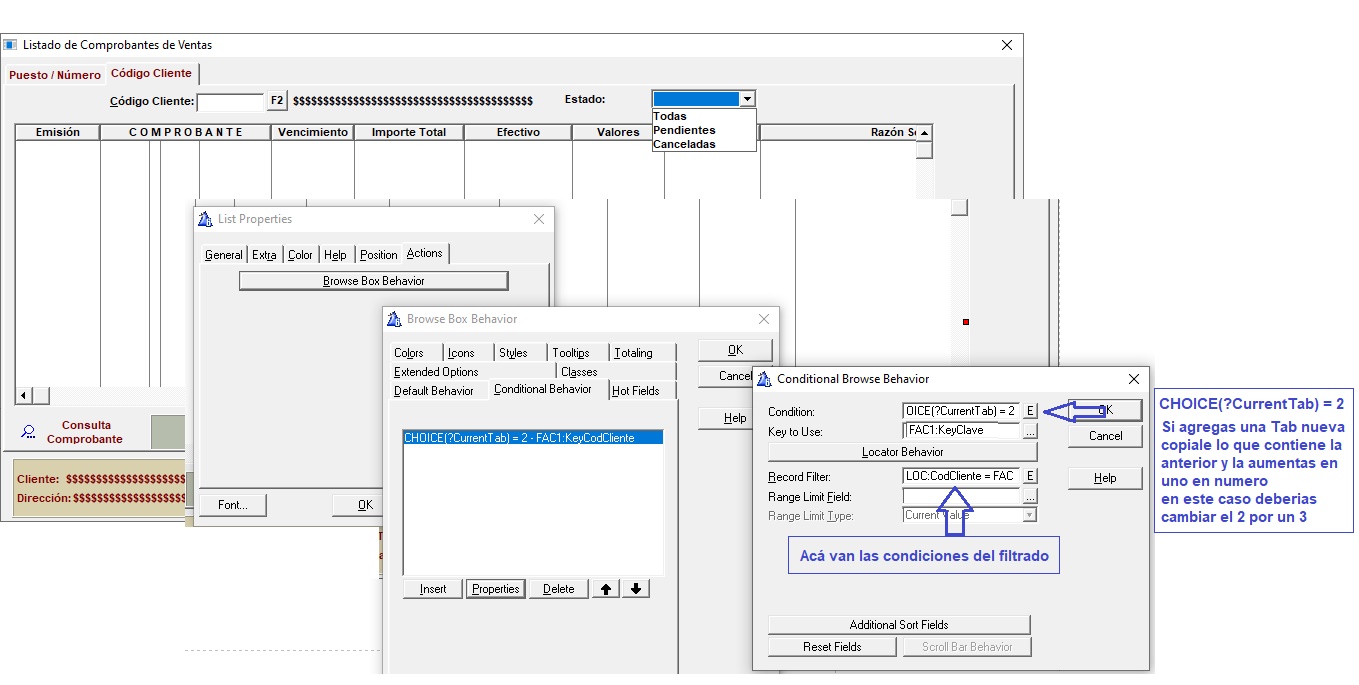Click the list's horizontal scrollbar left arrow
Viewport: 1359px width, 685px height.
pos(25,397)
